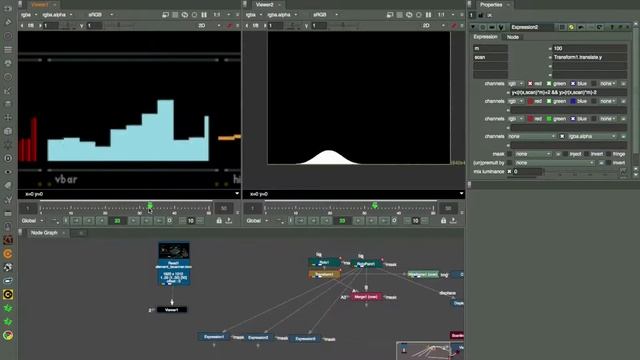Screen dimensions: 640x360
Task: Open the (un)premult by none dropdown
Action: tap(555, 163)
